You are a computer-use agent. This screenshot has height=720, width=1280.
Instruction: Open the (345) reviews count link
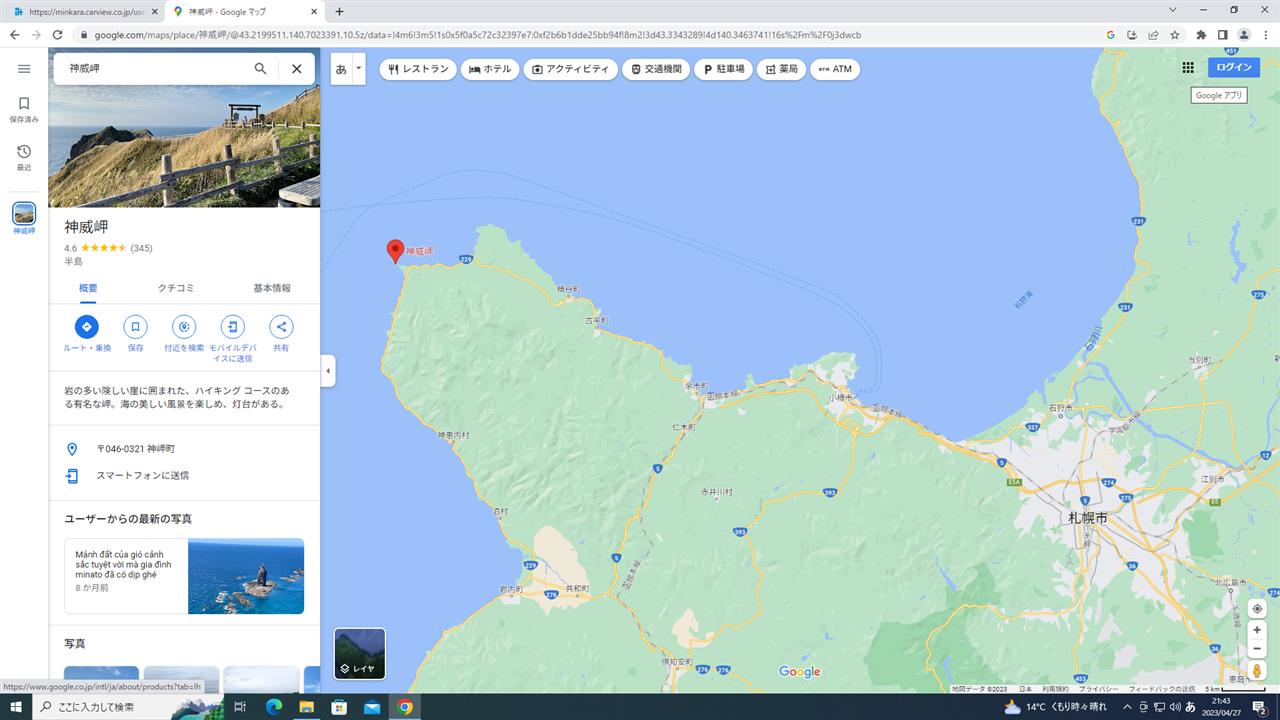pos(141,248)
